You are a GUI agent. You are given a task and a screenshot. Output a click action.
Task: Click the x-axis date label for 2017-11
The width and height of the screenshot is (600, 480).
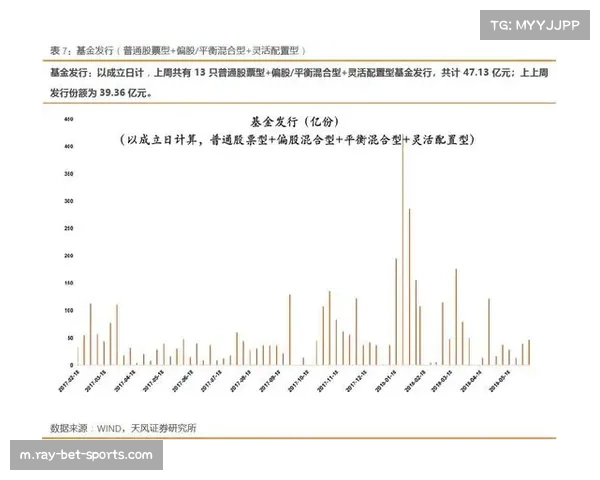tap(327, 381)
